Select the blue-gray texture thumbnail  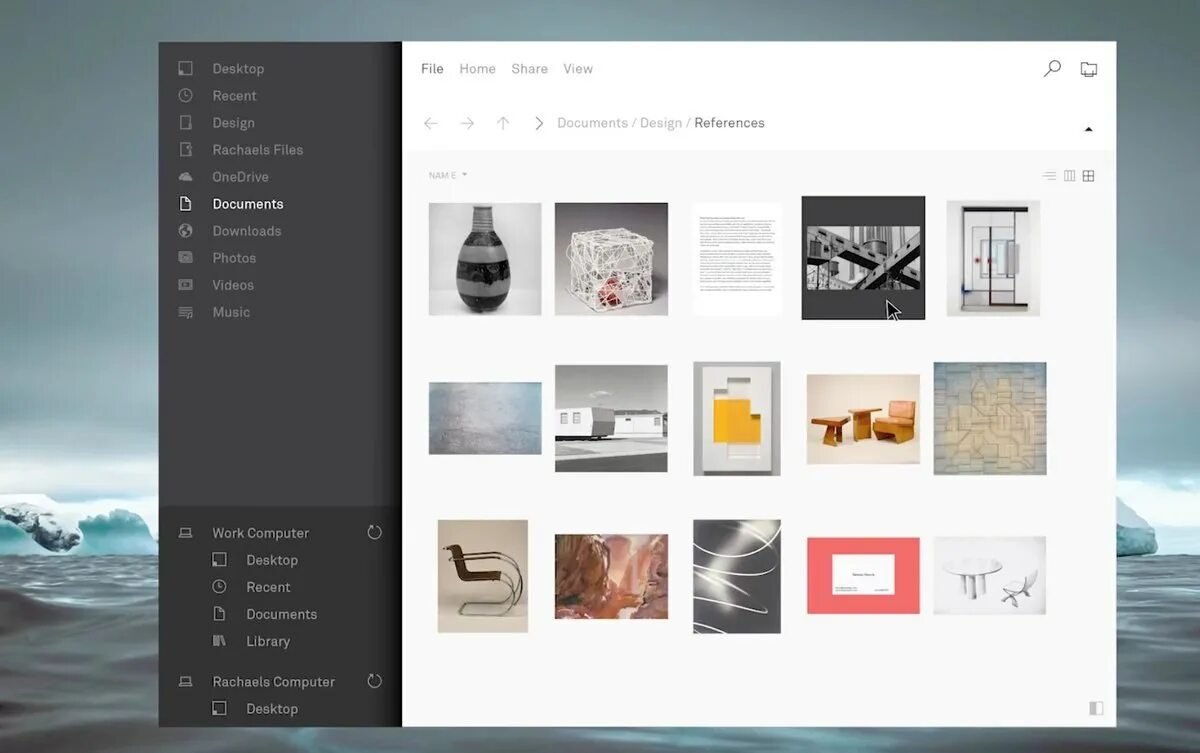pyautogui.click(x=485, y=418)
